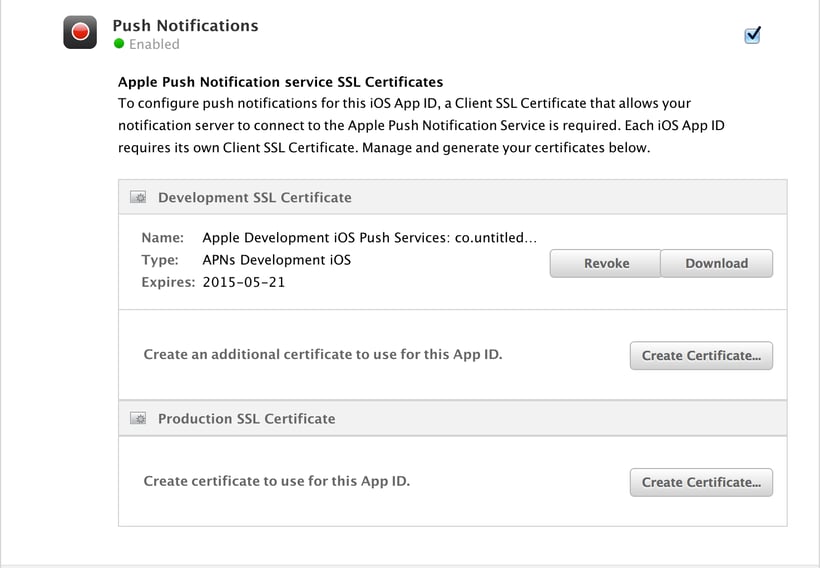
Task: Click the 'Create certificate to use' production text
Action: point(276,481)
